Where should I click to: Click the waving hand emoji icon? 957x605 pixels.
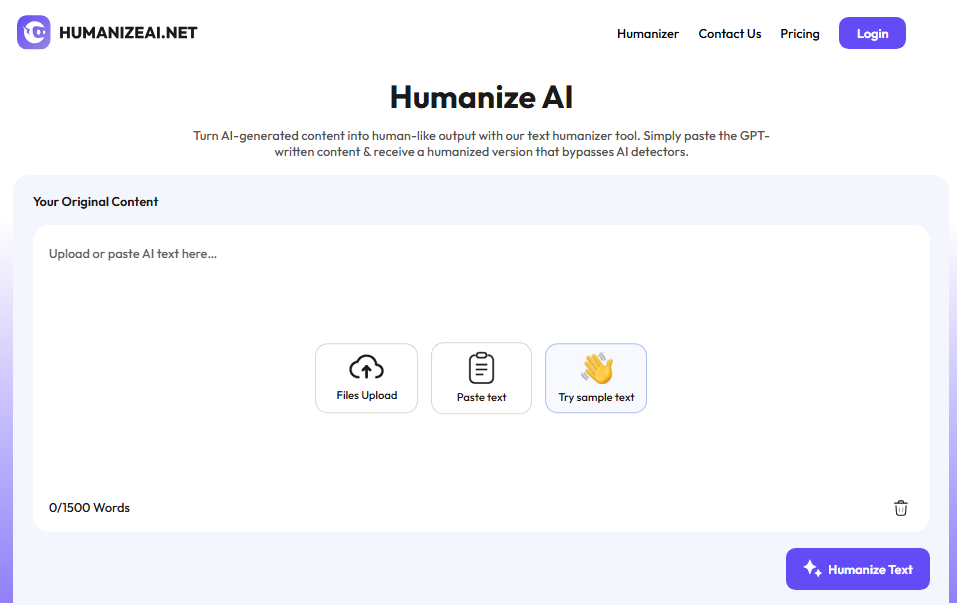click(596, 368)
